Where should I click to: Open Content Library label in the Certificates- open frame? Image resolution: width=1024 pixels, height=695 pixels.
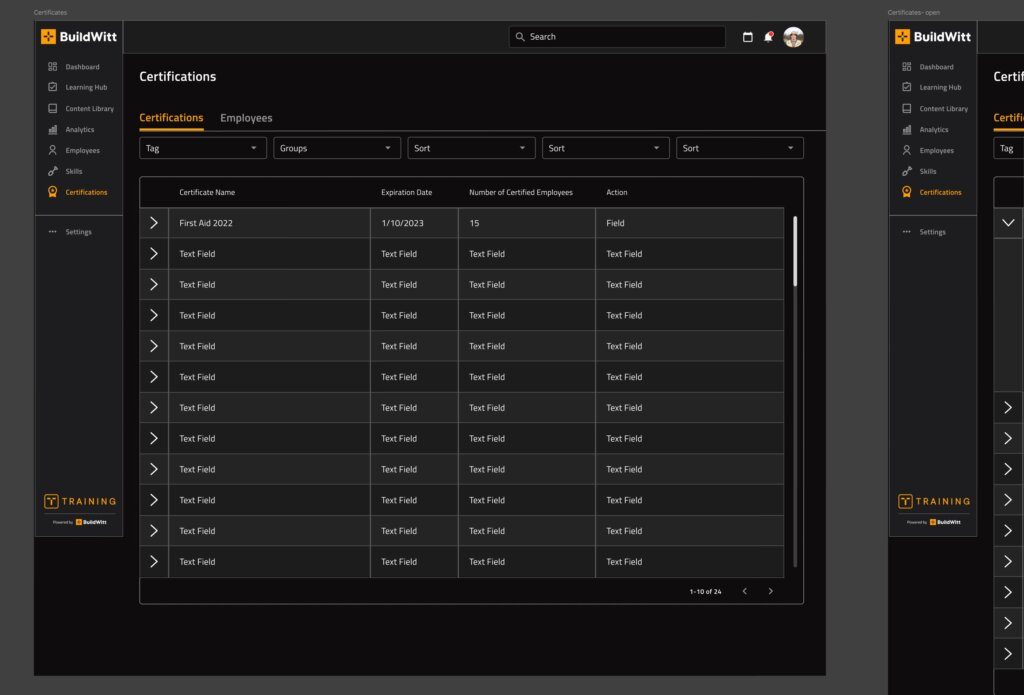pyautogui.click(x=944, y=108)
